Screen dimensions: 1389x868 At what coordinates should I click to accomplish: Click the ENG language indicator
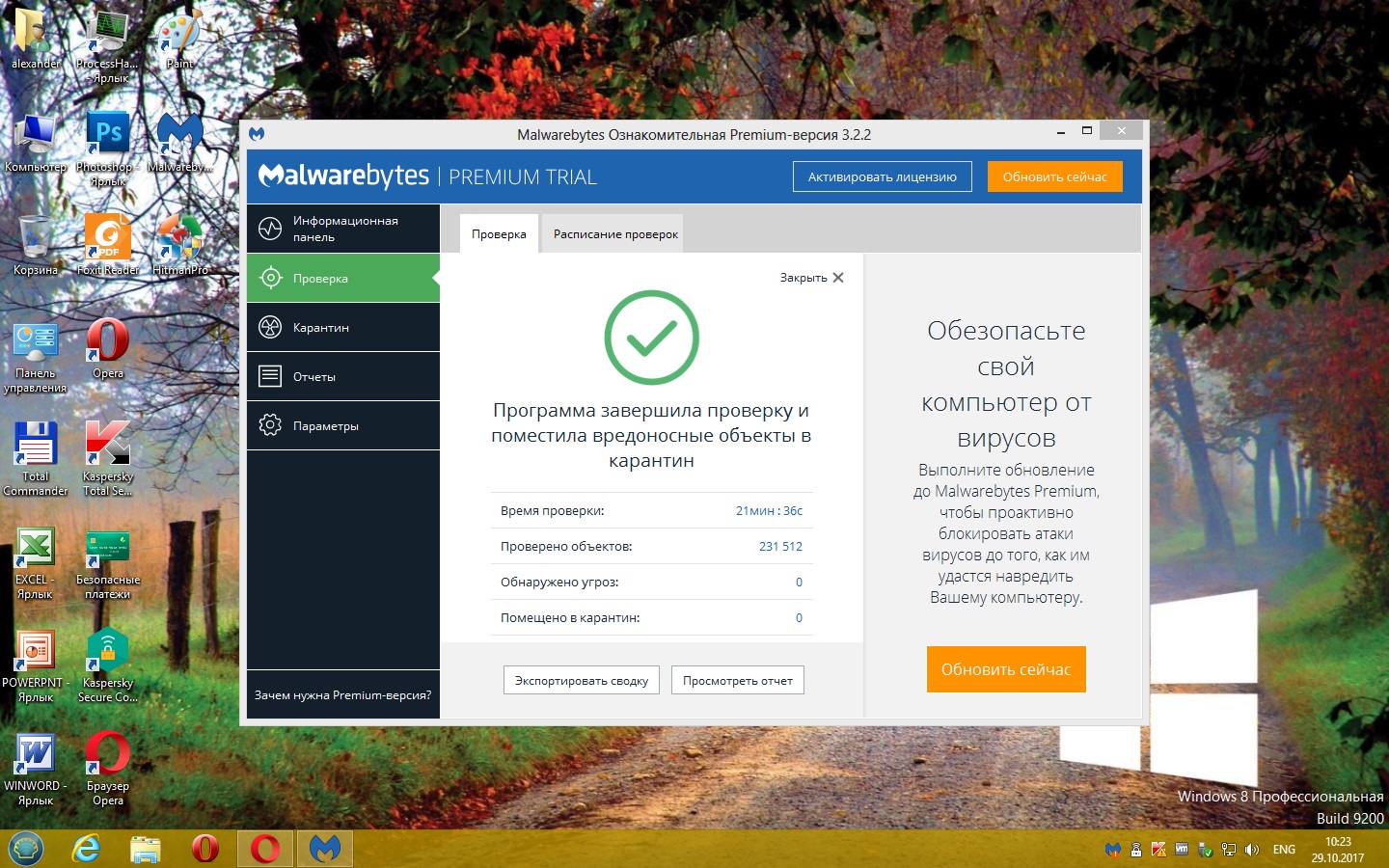(x=1284, y=850)
